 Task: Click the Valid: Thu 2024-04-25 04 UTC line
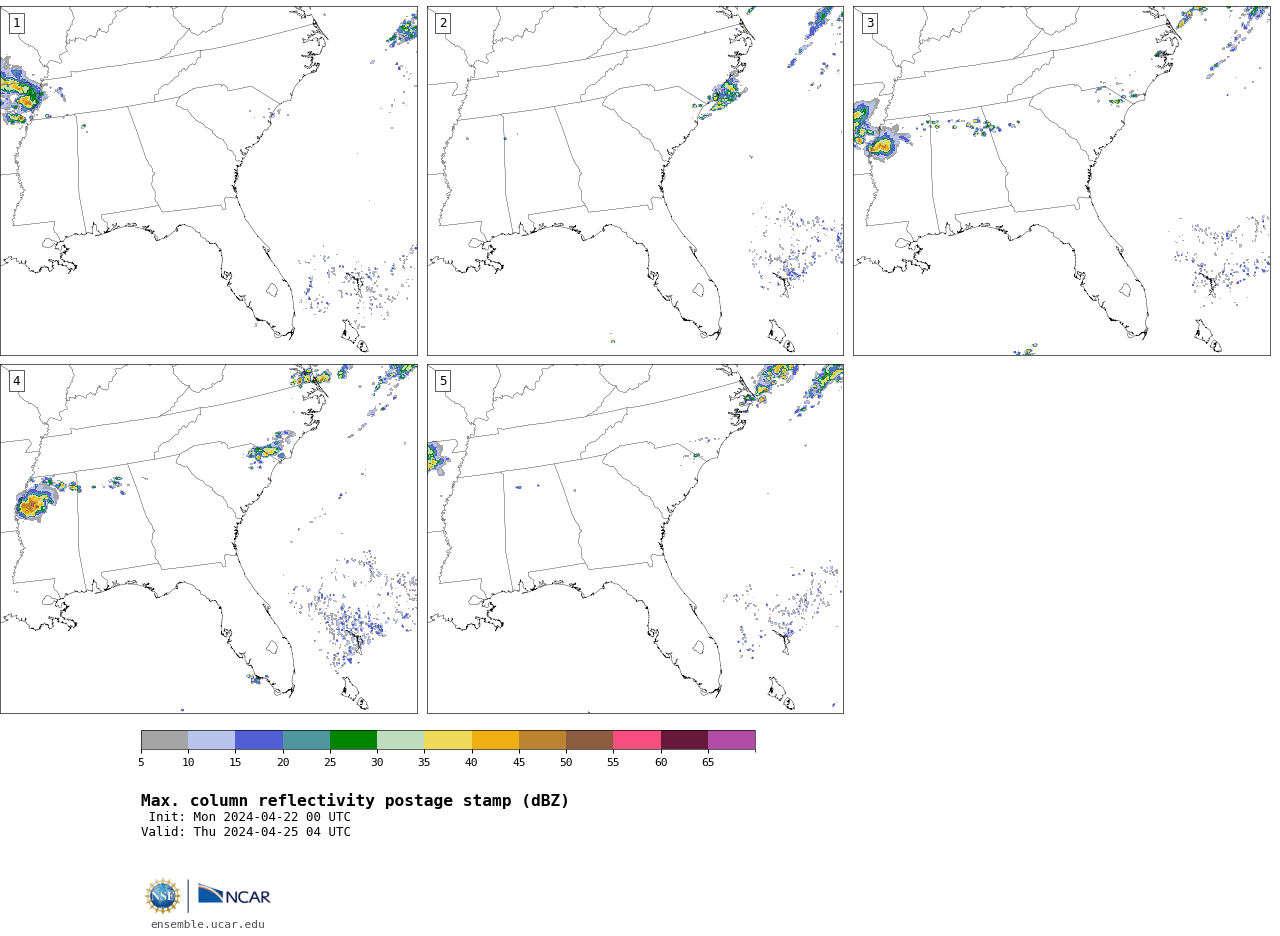(x=246, y=832)
